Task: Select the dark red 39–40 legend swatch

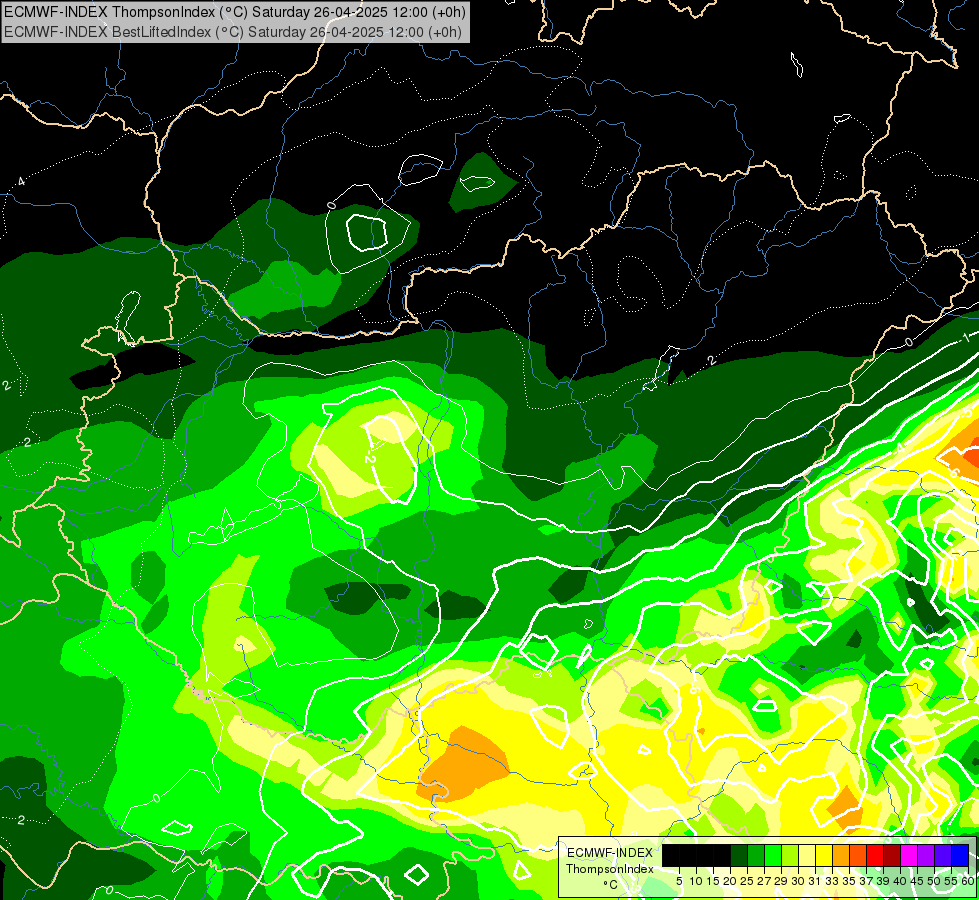Action: click(x=892, y=855)
